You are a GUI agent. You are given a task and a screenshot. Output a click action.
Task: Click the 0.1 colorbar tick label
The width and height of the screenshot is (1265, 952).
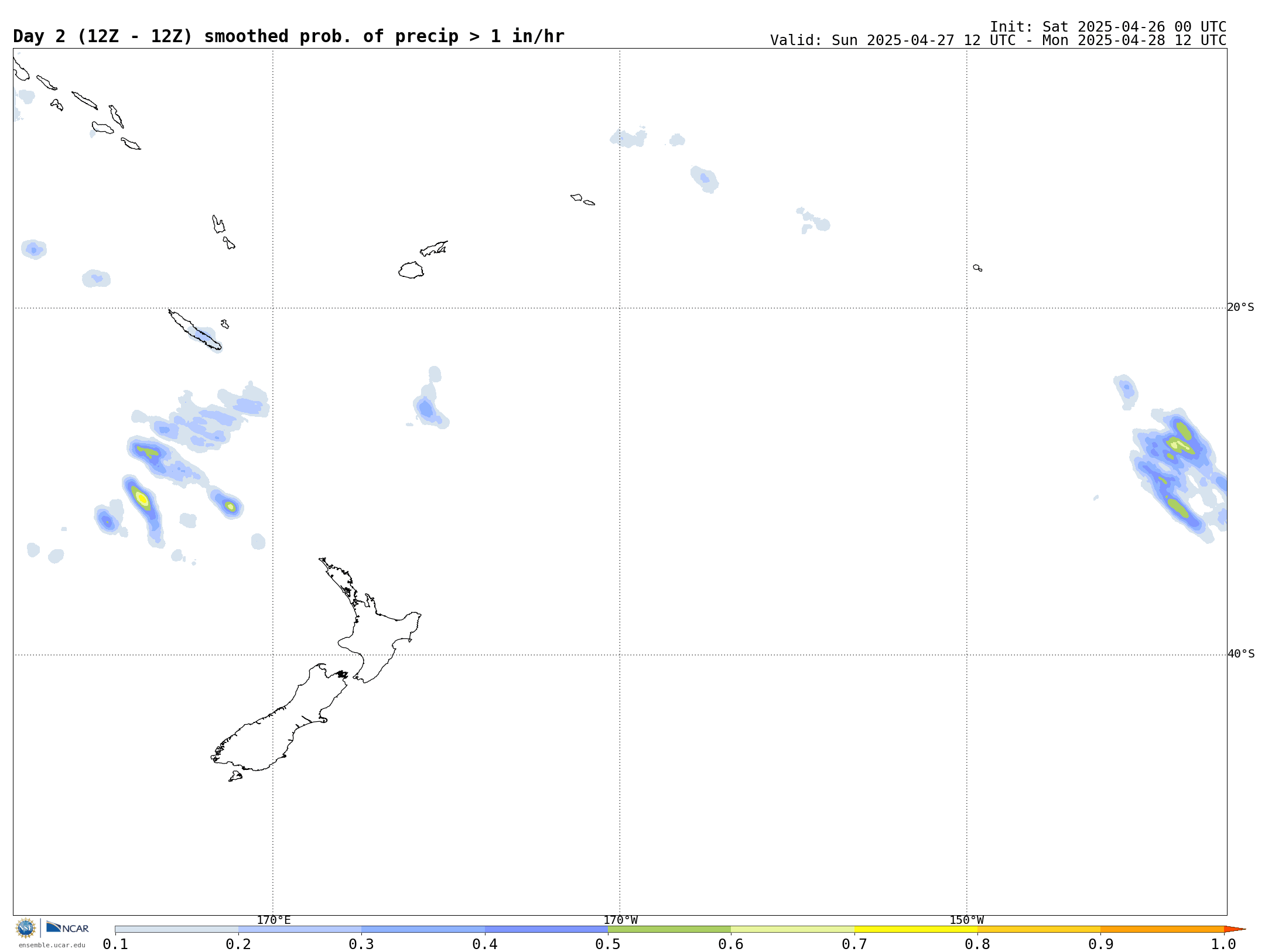(x=115, y=944)
